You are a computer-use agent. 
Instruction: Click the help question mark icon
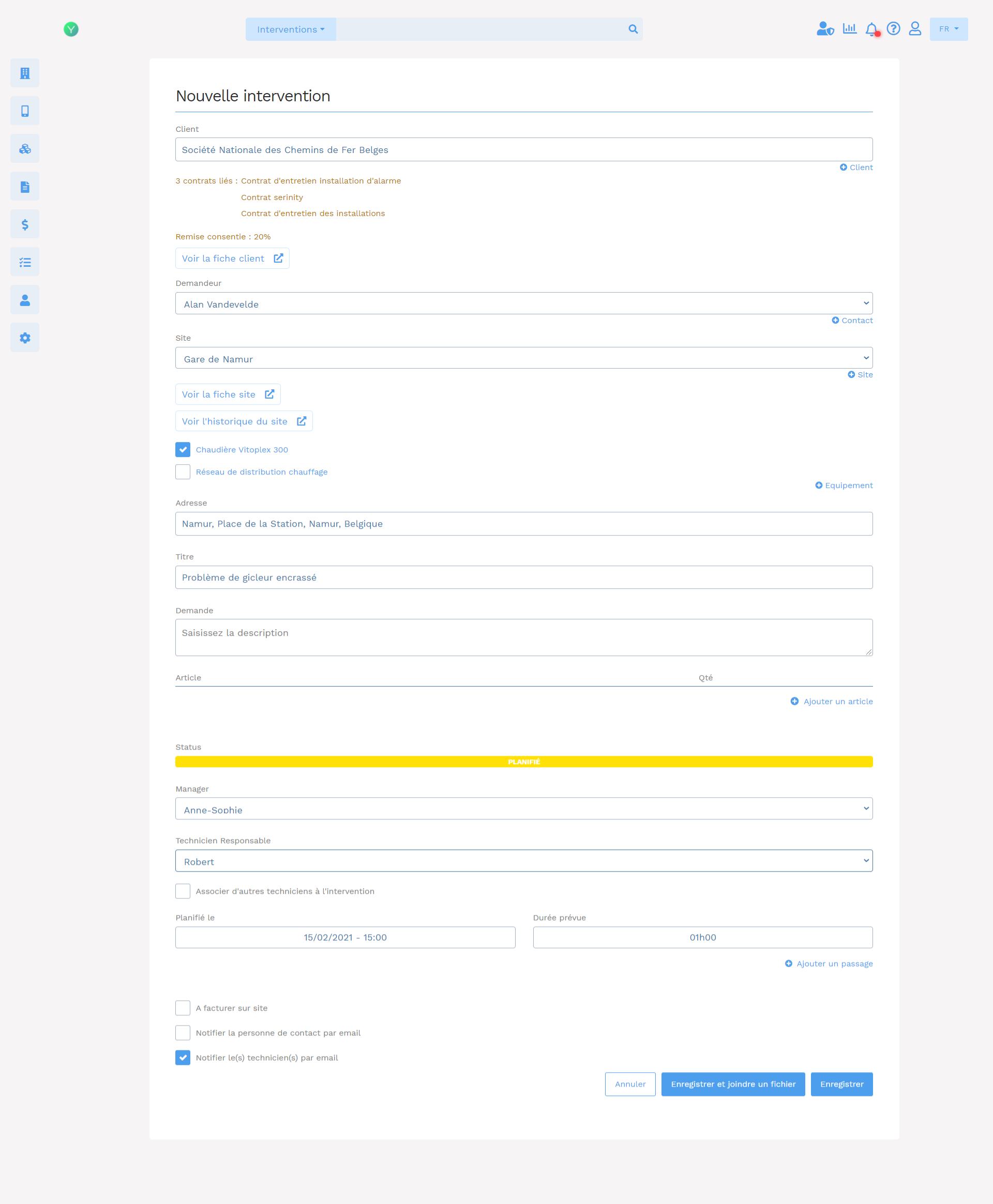893,28
